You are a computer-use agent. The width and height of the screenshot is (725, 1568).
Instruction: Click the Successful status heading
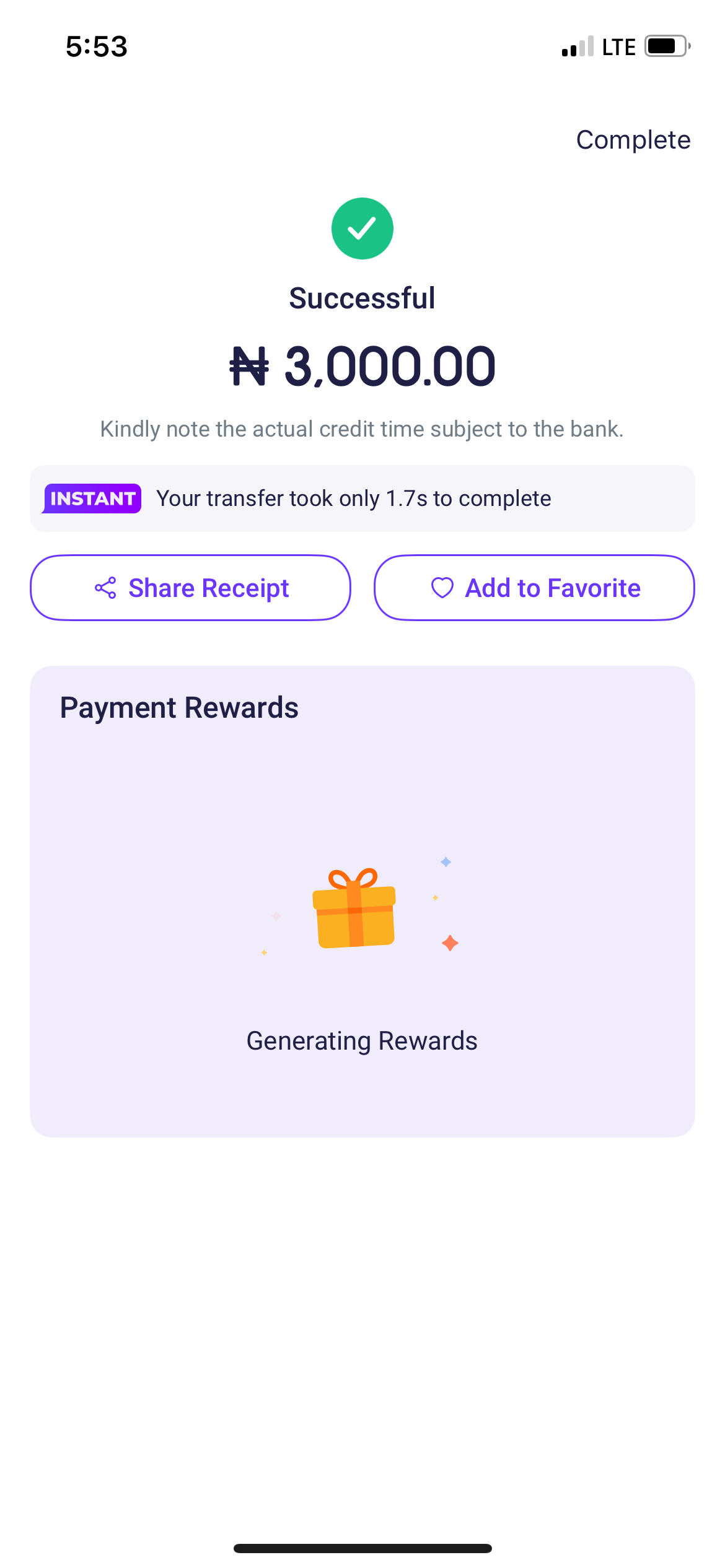click(362, 298)
